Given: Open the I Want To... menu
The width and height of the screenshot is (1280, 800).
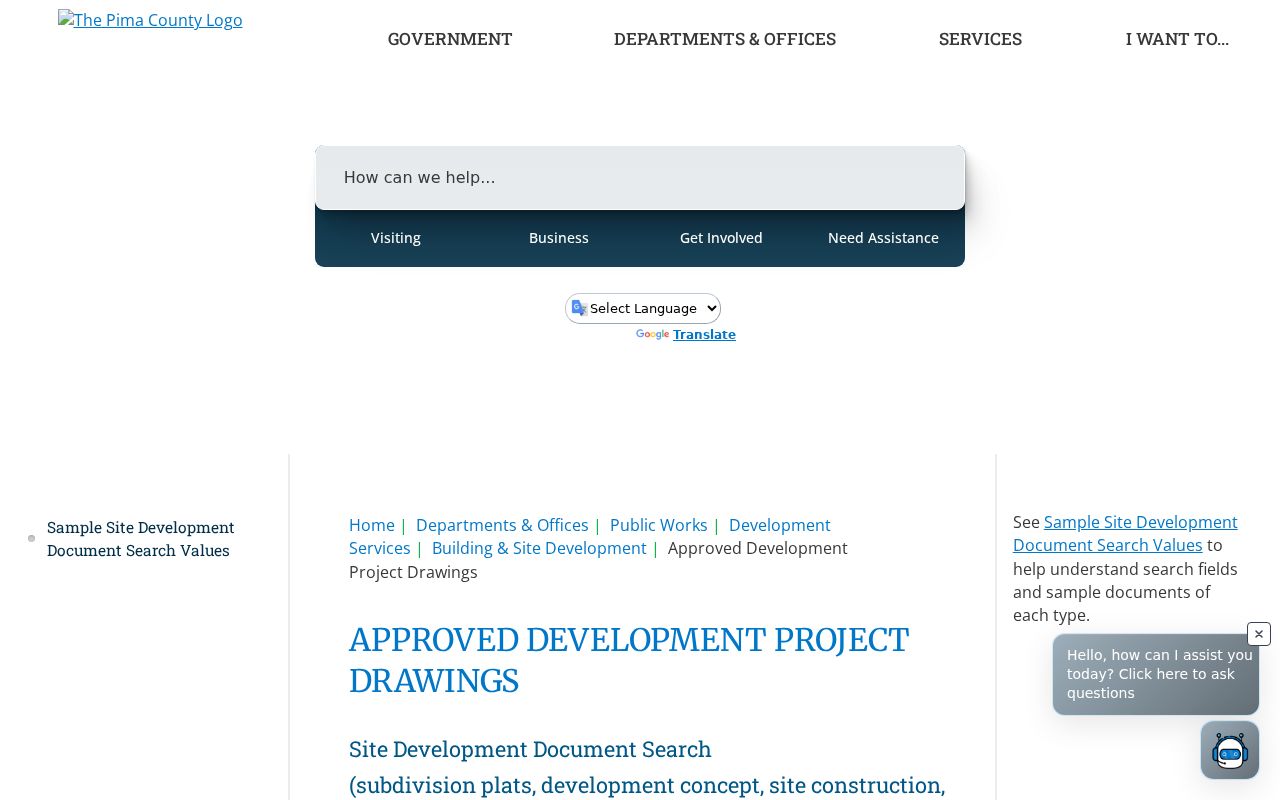Looking at the screenshot, I should point(1177,39).
